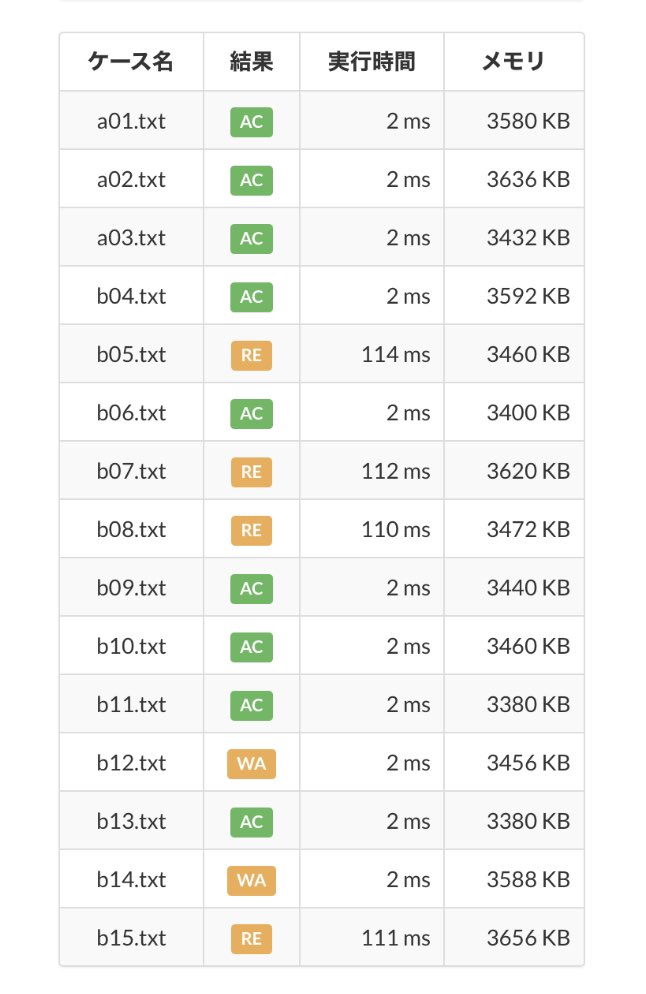This screenshot has width=646, height=994.
Task: Select the a01.txt case name
Action: 131,121
